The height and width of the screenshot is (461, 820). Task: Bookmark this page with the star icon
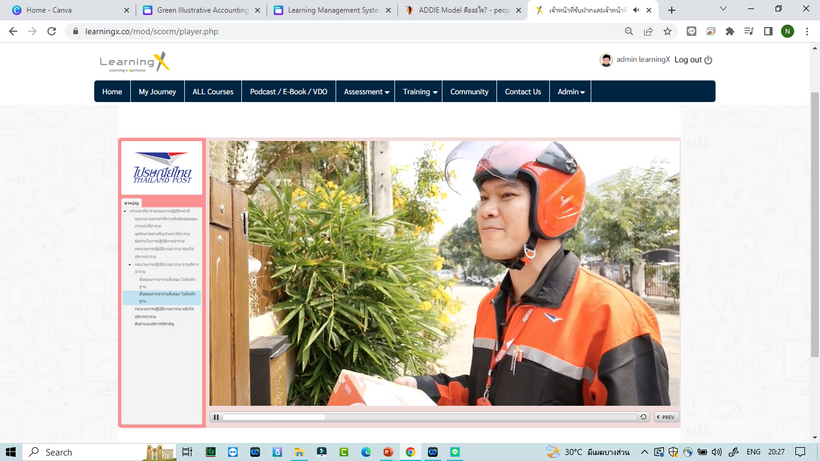pos(667,31)
